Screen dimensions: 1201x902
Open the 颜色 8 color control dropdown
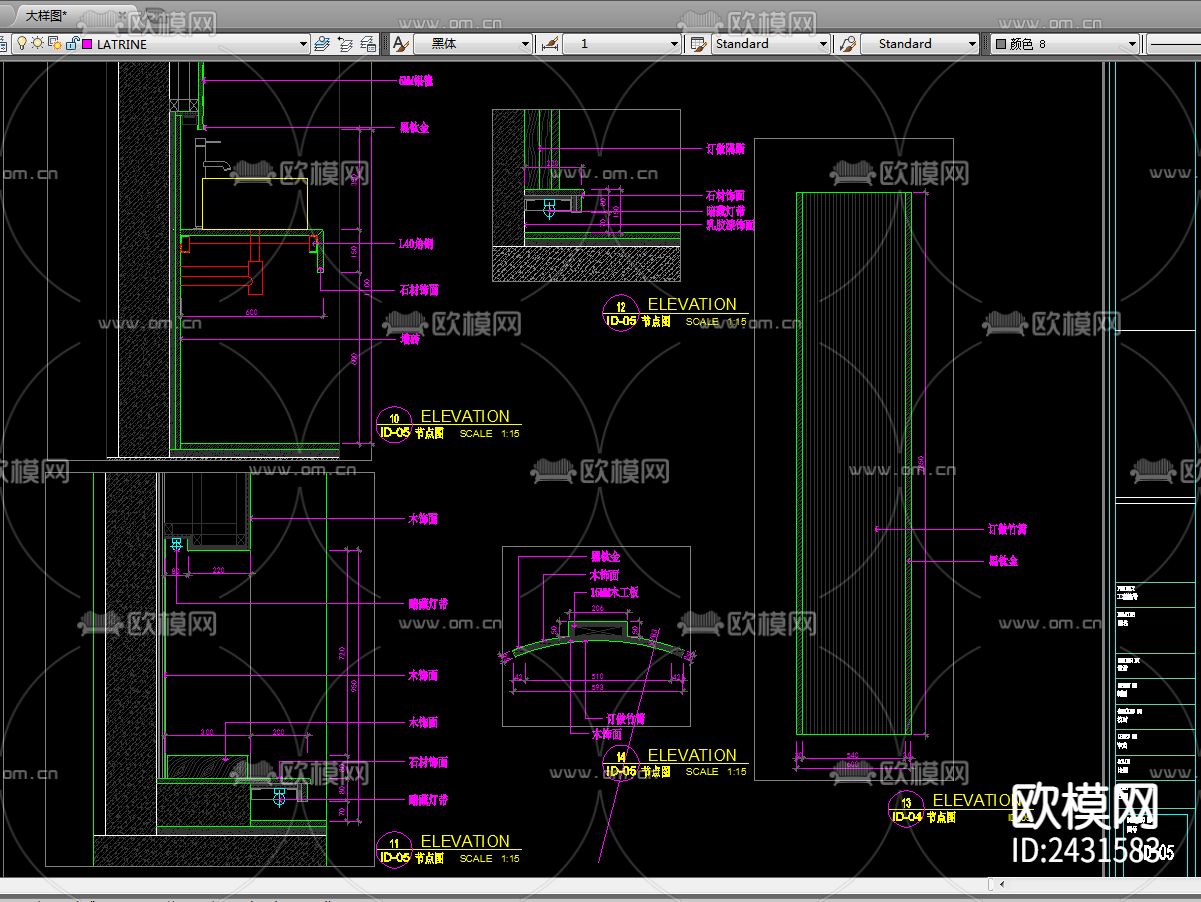pyautogui.click(x=1132, y=44)
